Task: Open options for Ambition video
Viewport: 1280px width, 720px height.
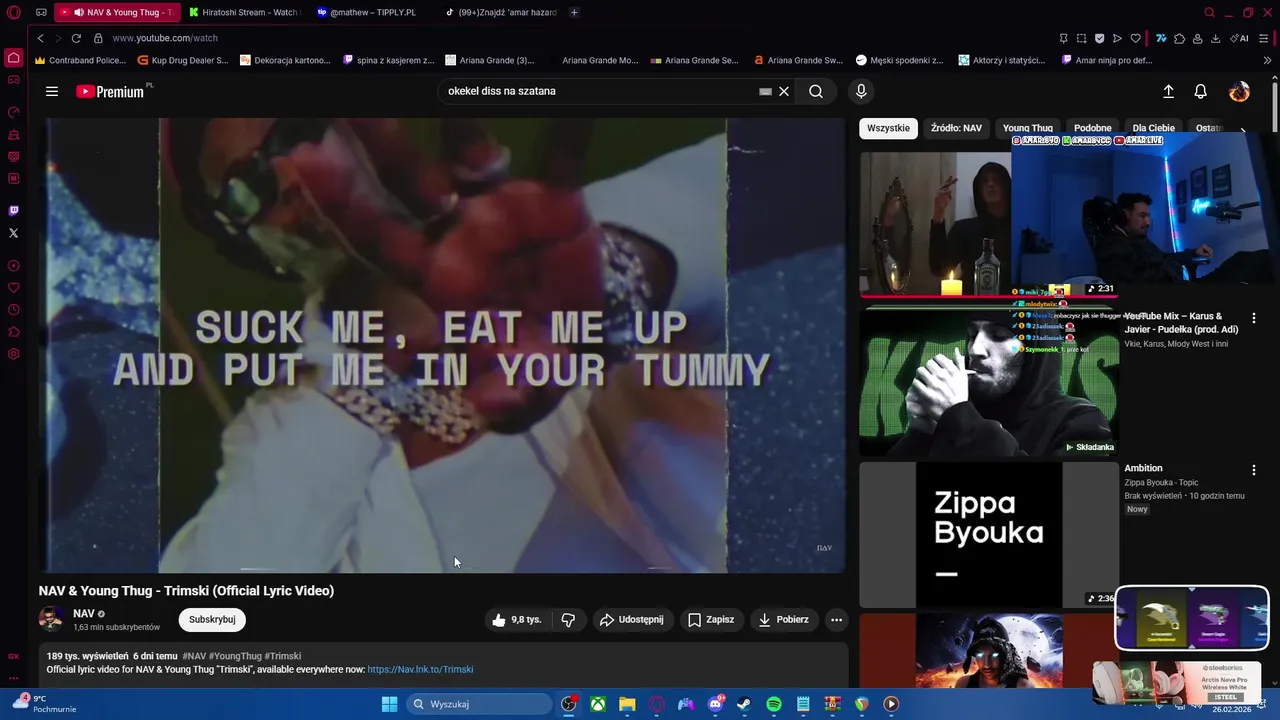Action: point(1253,470)
